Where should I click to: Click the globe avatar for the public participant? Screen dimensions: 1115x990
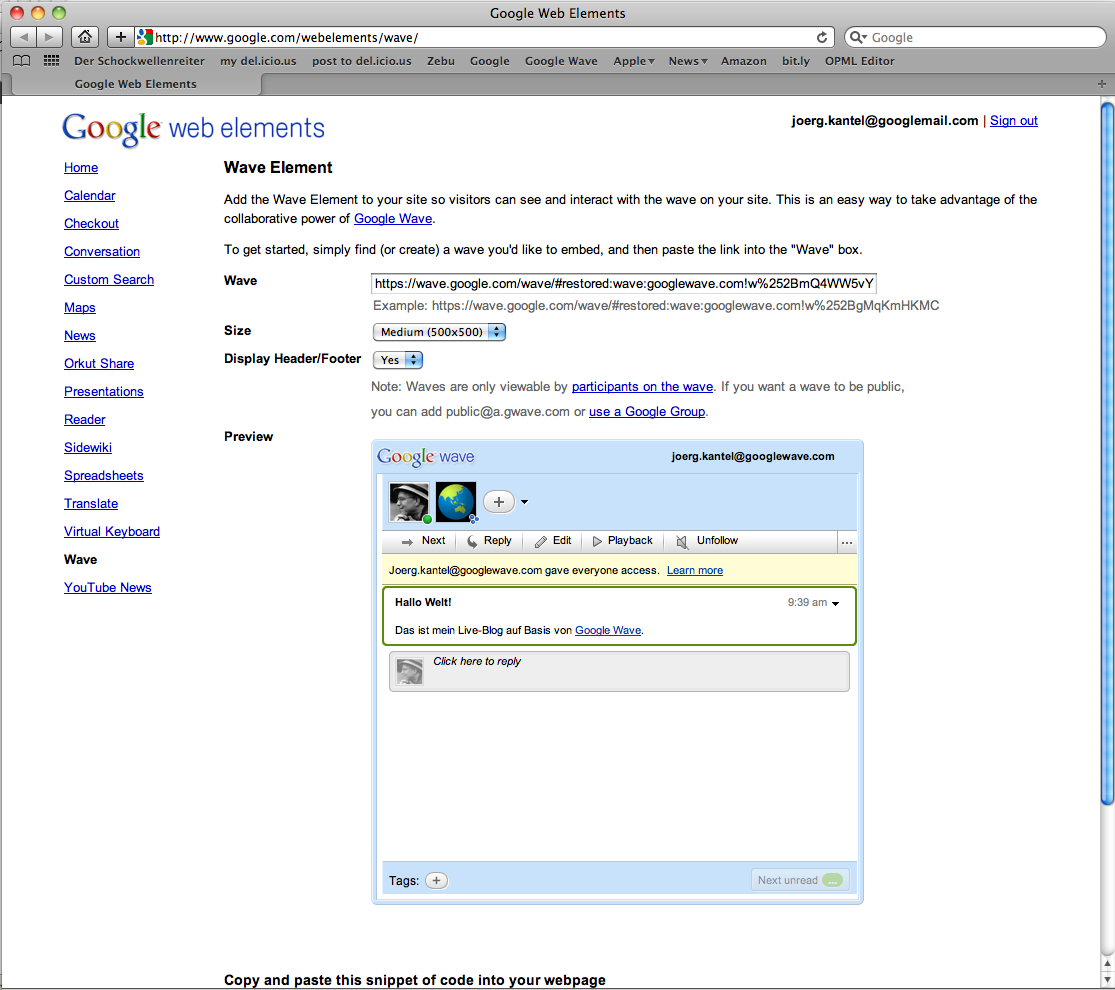coord(455,502)
